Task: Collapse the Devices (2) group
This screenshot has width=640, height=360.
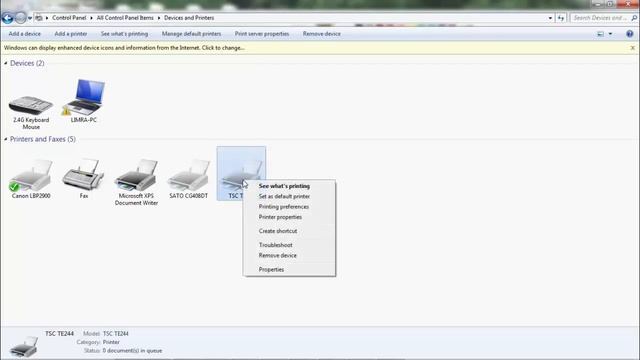Action: [6, 63]
